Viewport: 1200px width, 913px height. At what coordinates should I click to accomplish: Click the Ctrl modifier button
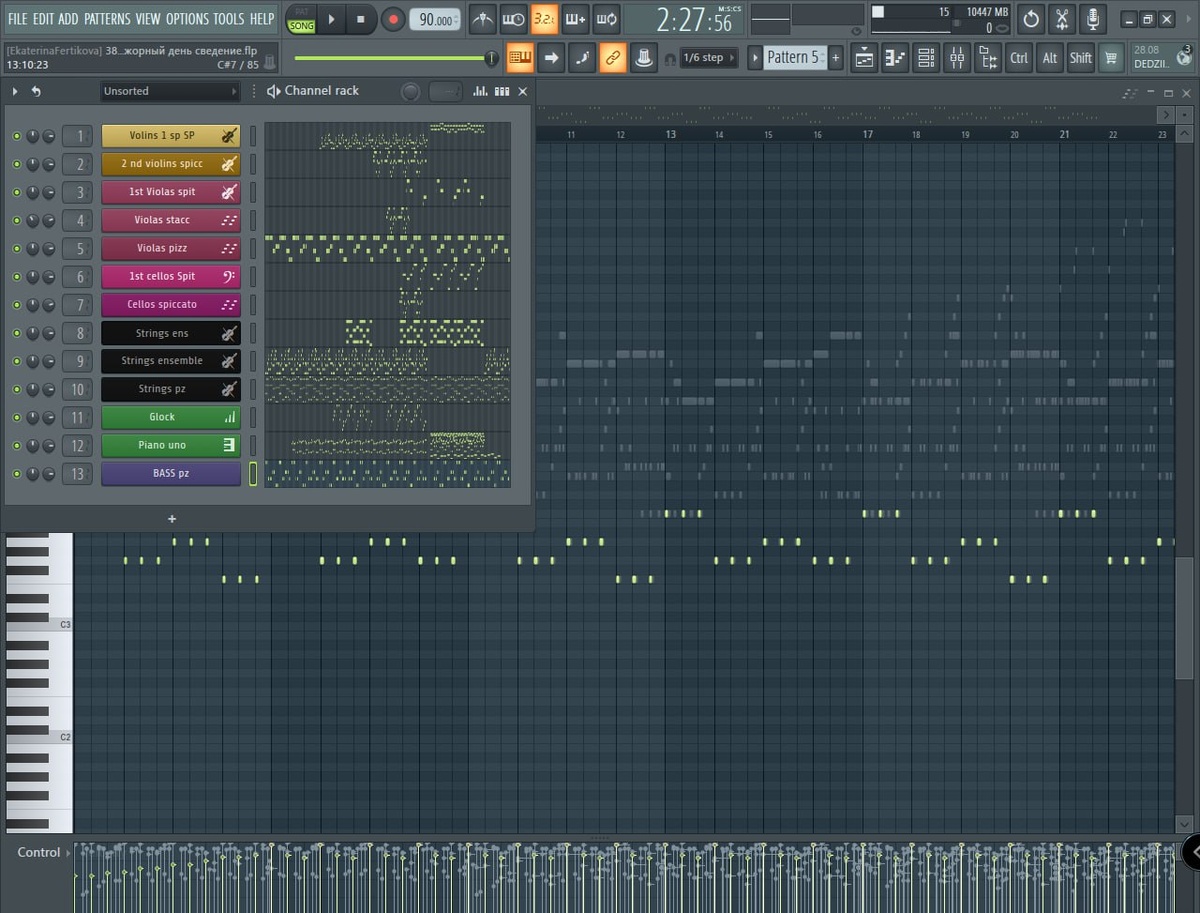point(1019,58)
